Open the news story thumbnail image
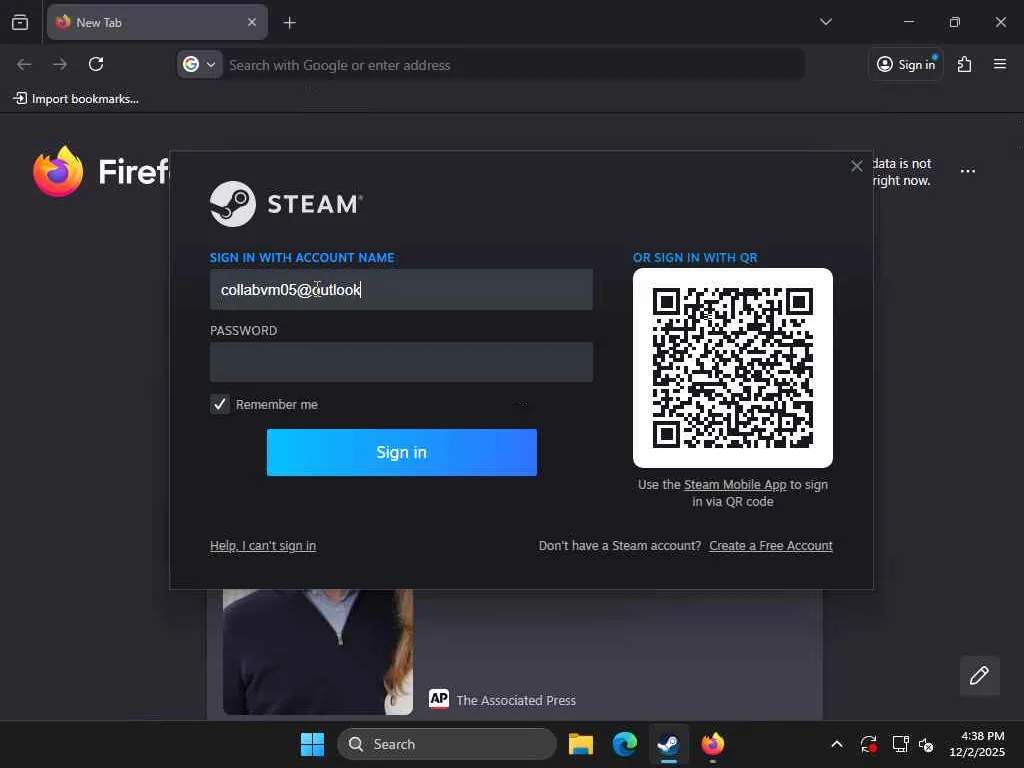This screenshot has width=1024, height=768. tap(317, 652)
